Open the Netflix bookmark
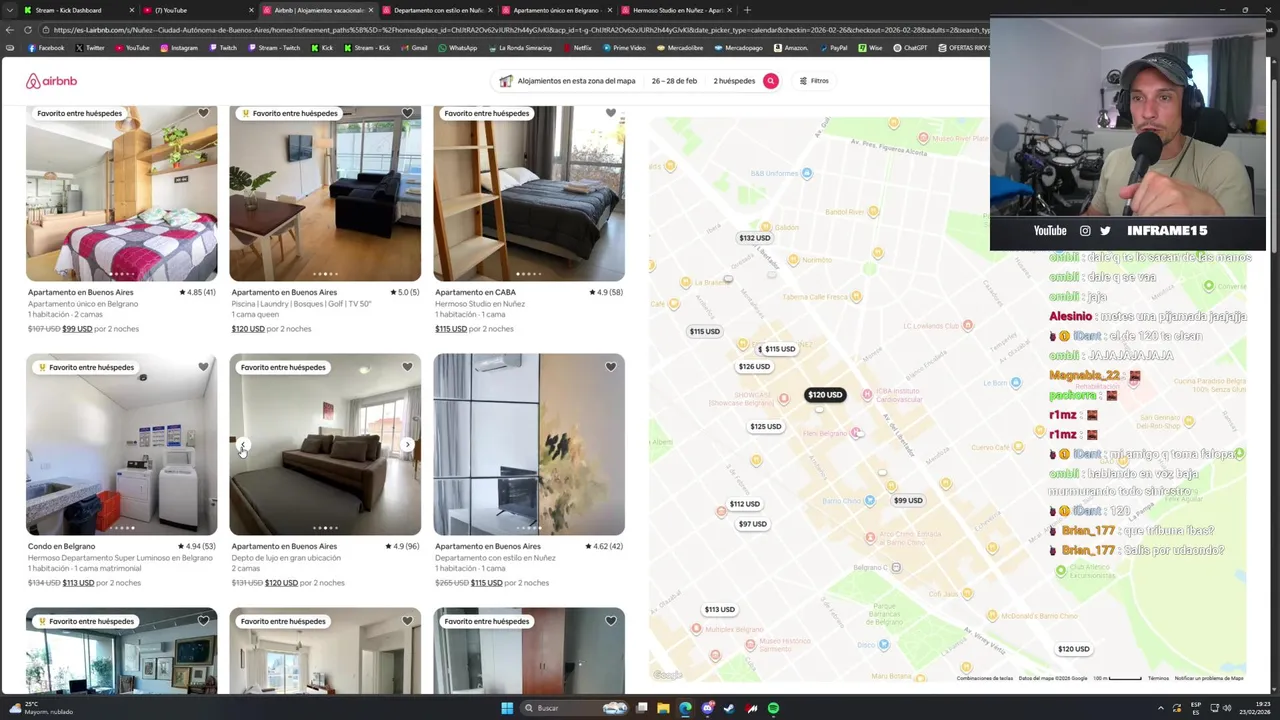The width and height of the screenshot is (1280, 720). [577, 48]
